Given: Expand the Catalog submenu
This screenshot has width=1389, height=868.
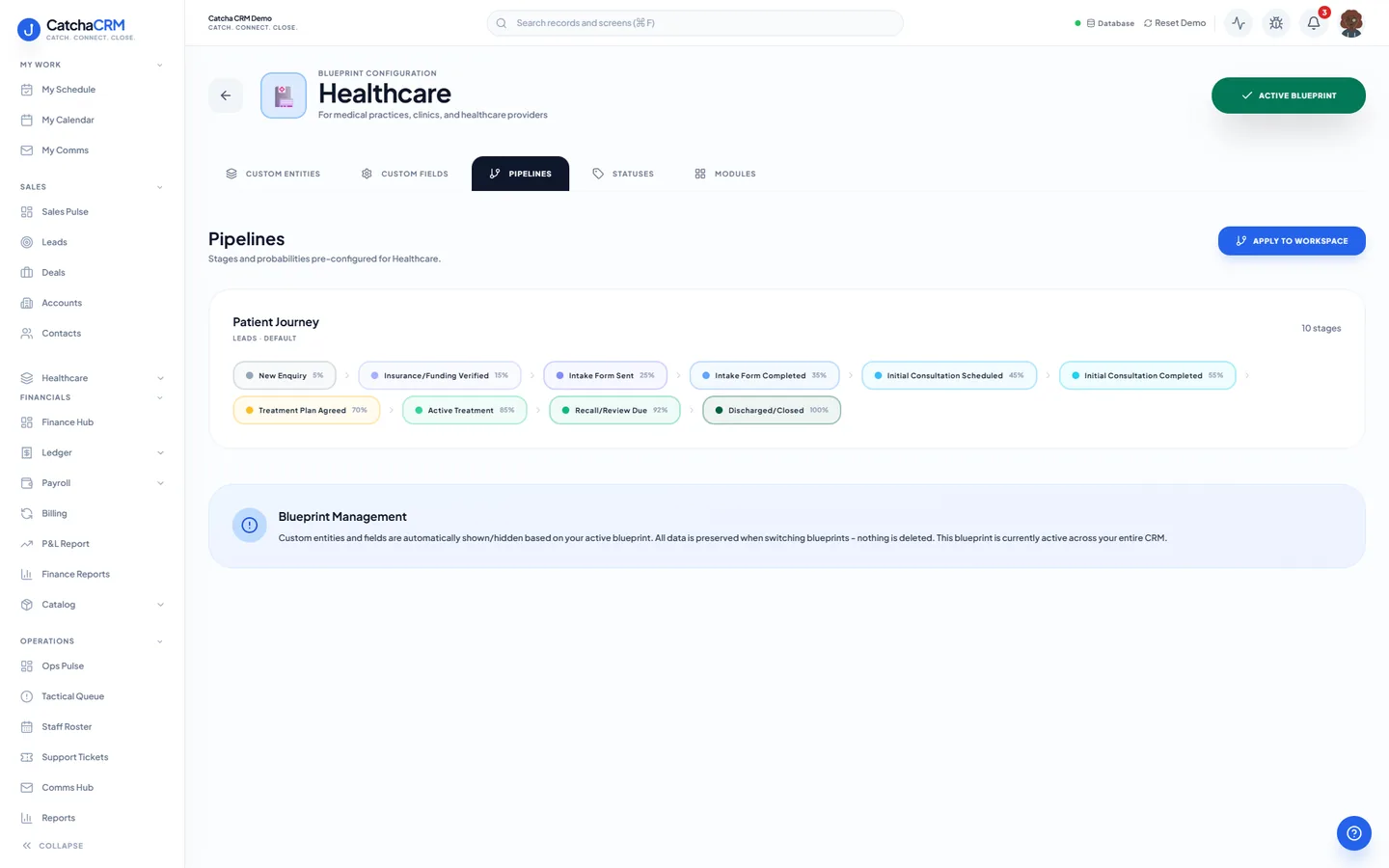Looking at the screenshot, I should coord(160,605).
